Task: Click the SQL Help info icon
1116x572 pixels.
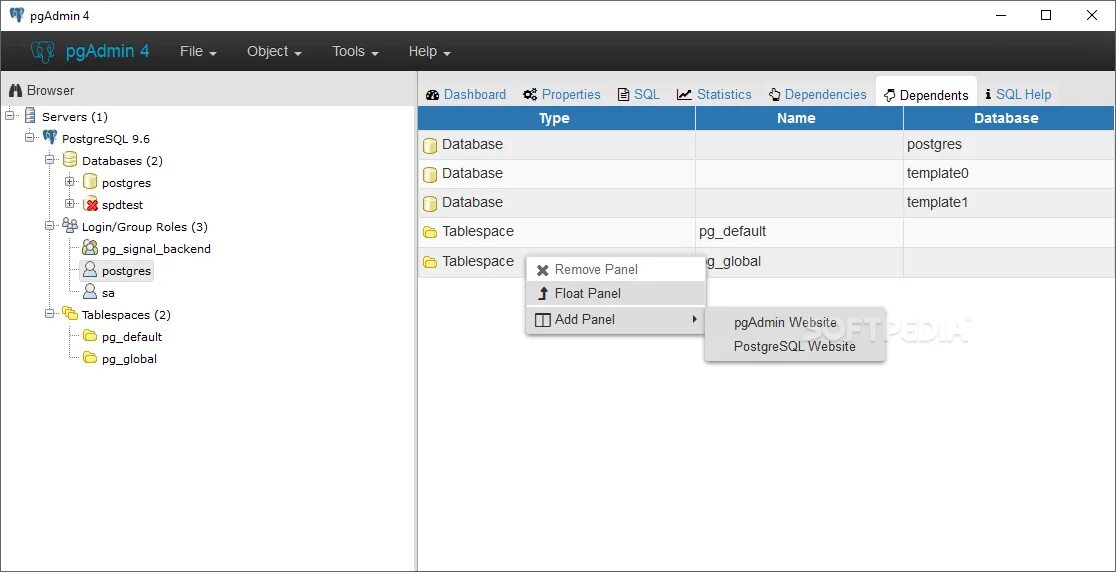Action: click(x=988, y=95)
